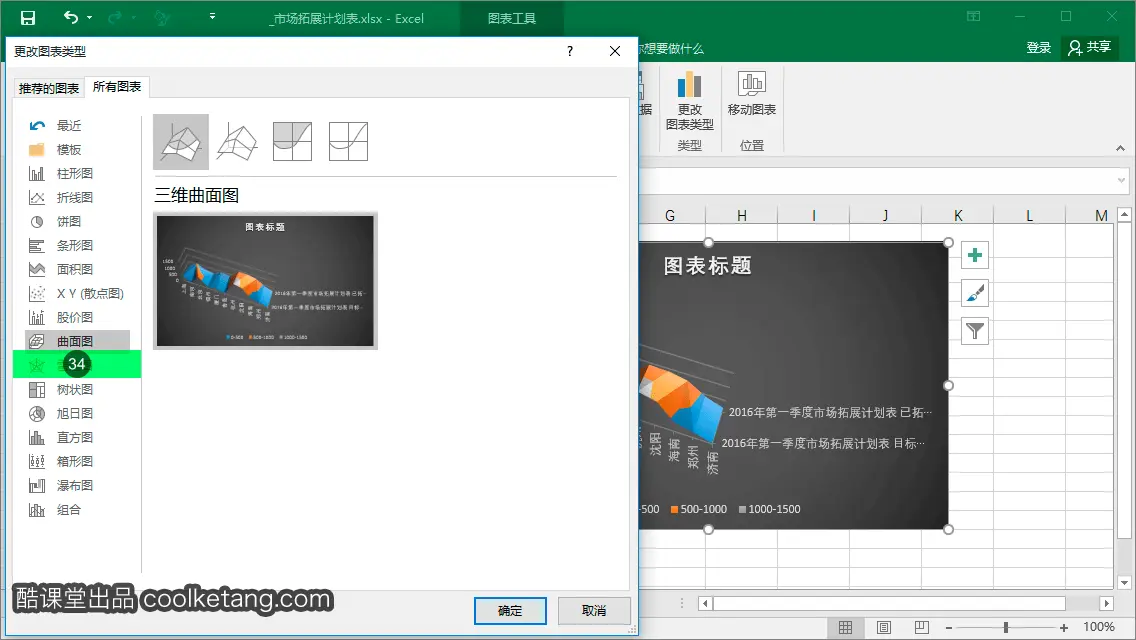1136x640 pixels.
Task: Click the vertical scrollbar up arrow
Action: click(1124, 214)
